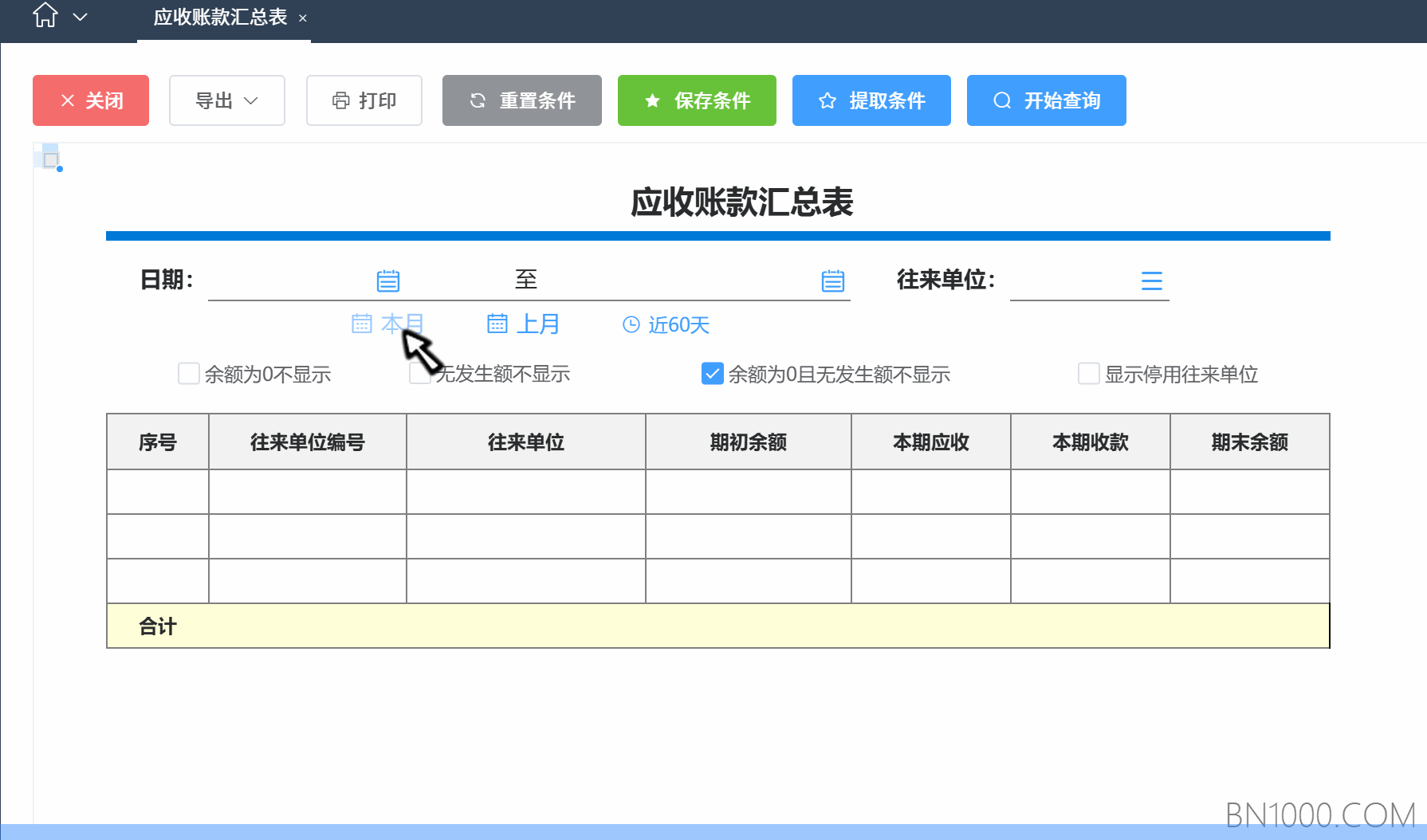Click the 重置条件 reset button
The image size is (1427, 840).
[522, 100]
